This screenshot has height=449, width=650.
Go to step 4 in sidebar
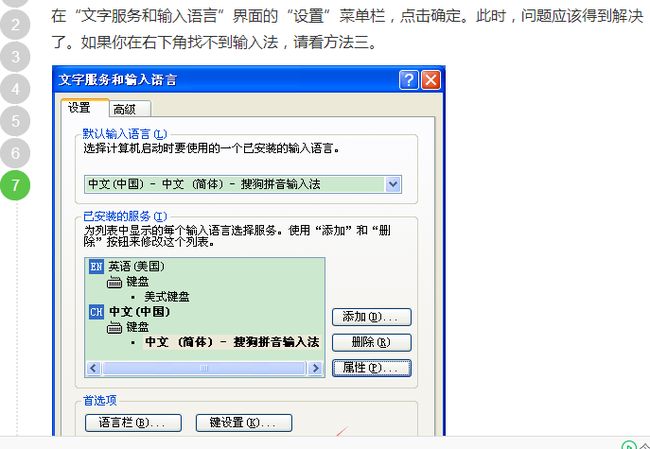15,89
